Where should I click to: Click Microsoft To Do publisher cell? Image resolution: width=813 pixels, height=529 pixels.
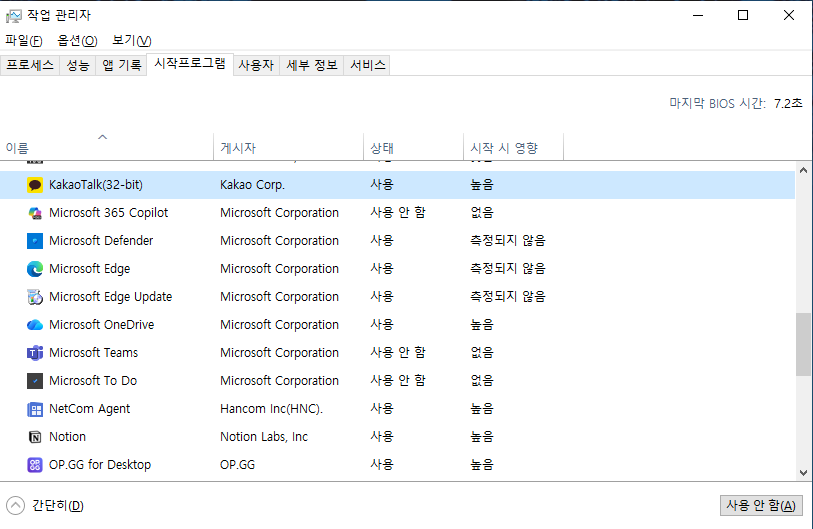[279, 381]
